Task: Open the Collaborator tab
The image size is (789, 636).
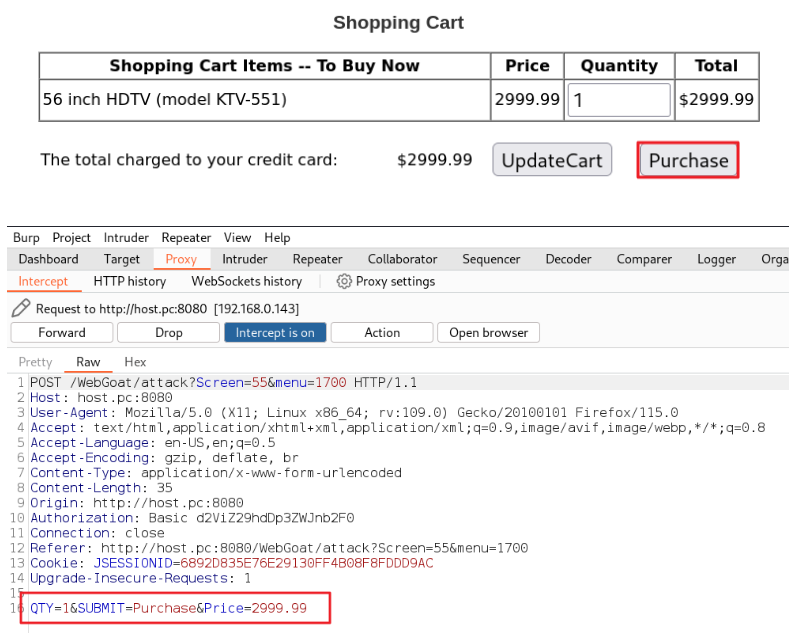Action: (x=403, y=259)
